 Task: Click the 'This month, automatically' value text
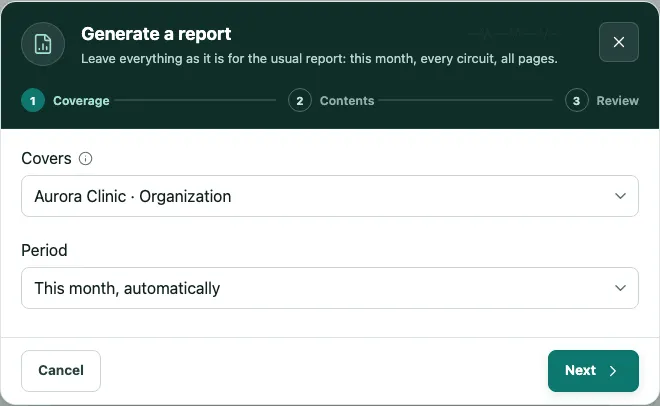coord(127,289)
